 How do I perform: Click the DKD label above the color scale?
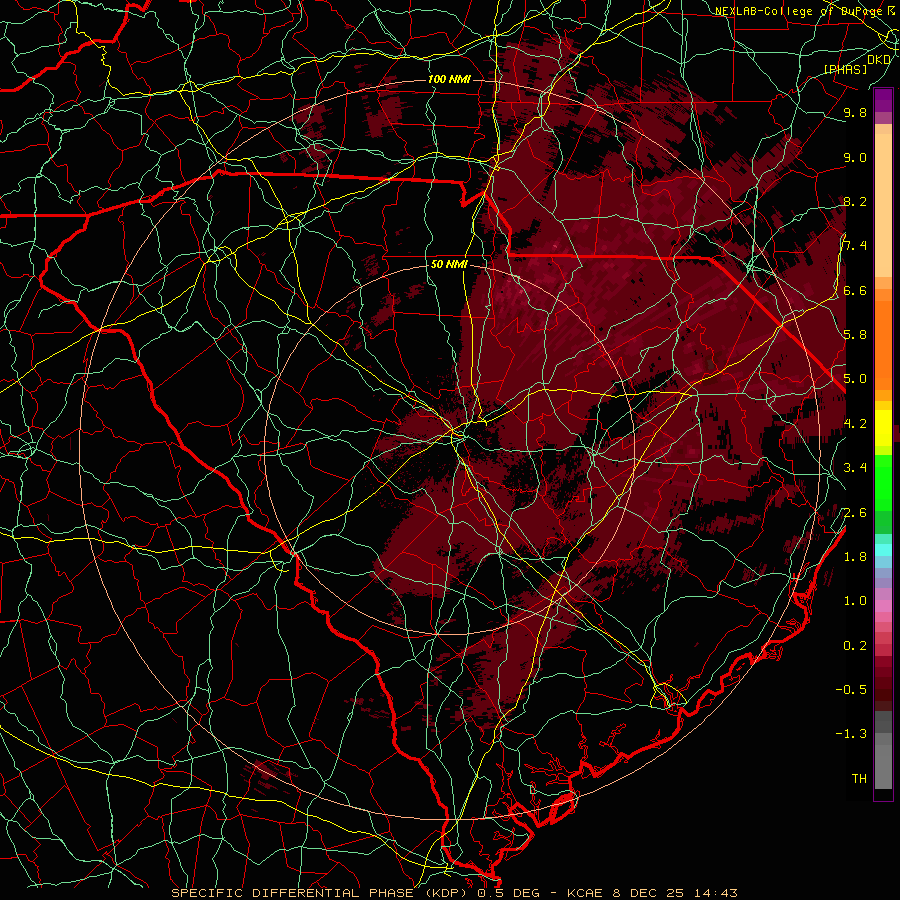(879, 60)
